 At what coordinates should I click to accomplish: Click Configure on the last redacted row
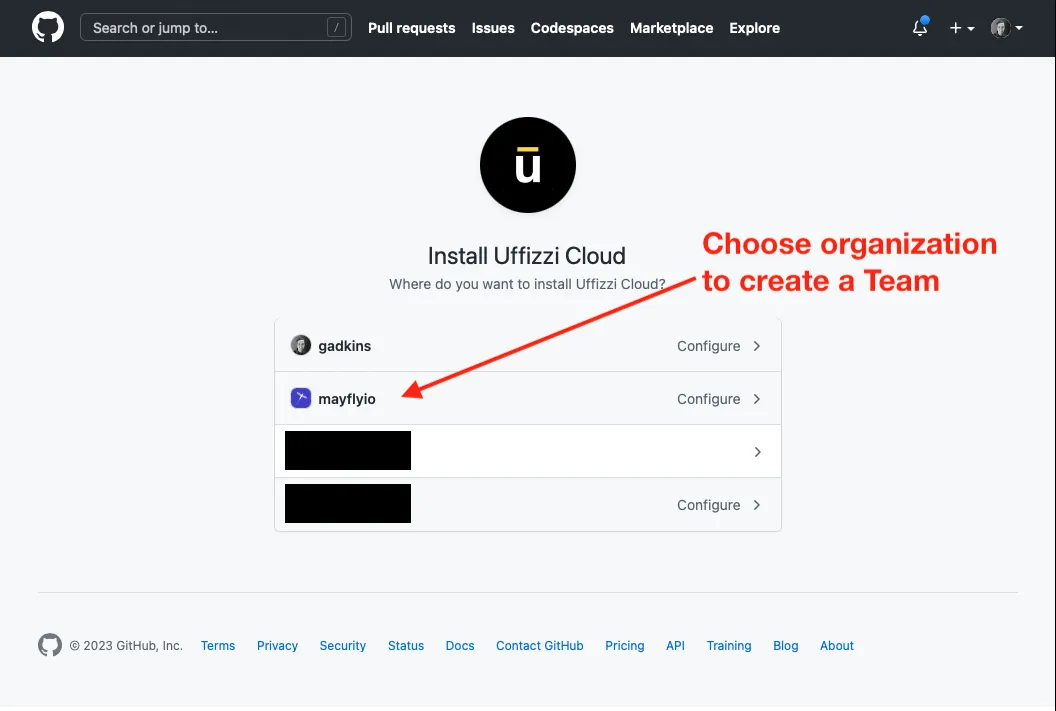coord(708,505)
